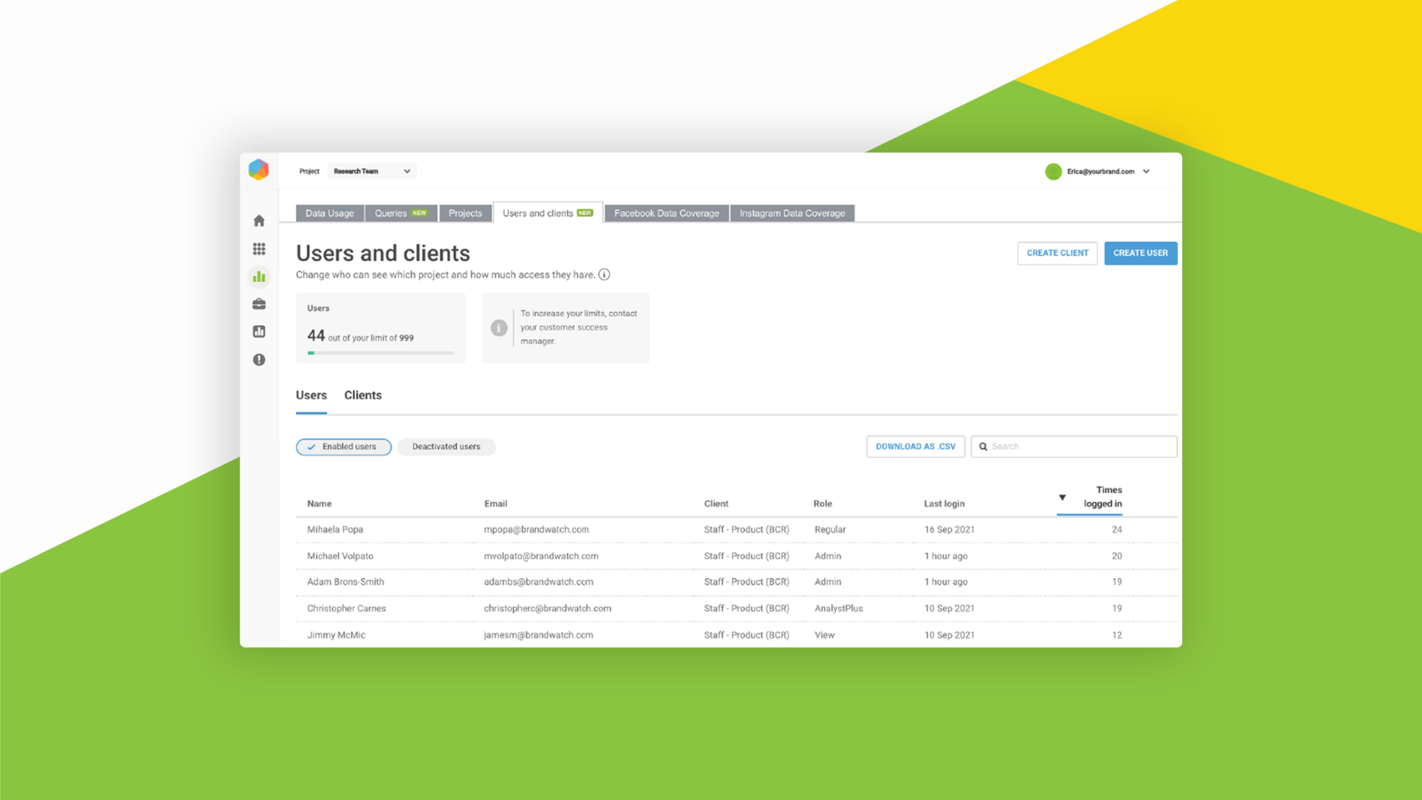
Task: Open the Research Team project dropdown
Action: [371, 170]
